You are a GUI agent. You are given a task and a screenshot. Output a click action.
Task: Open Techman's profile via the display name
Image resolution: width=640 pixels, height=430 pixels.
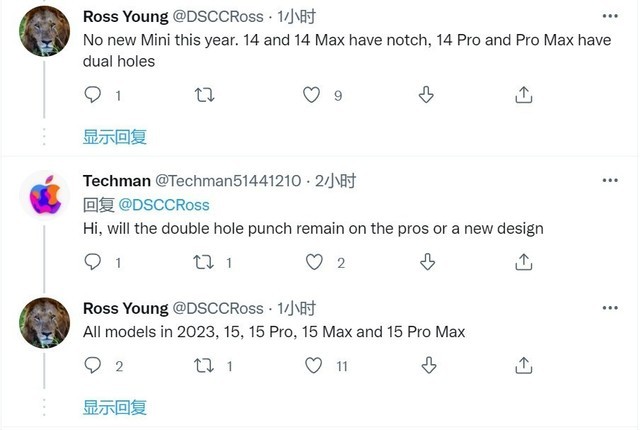[x=116, y=181]
